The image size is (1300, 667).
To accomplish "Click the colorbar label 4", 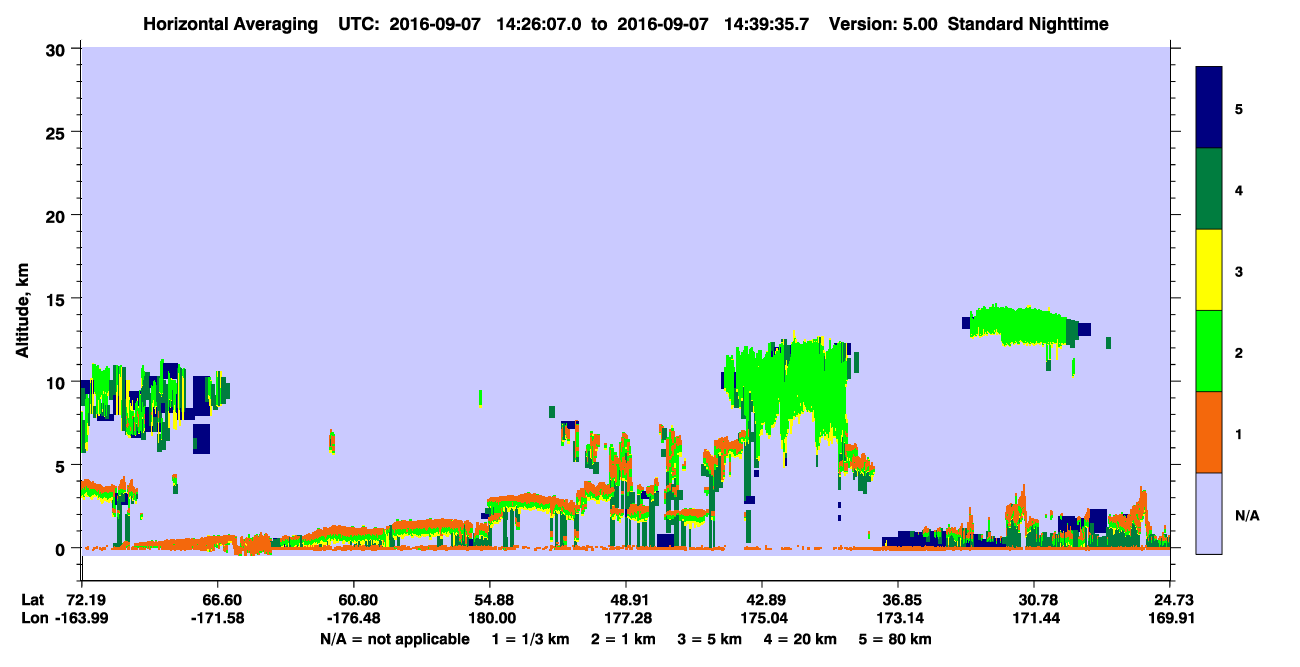I will [x=1239, y=189].
